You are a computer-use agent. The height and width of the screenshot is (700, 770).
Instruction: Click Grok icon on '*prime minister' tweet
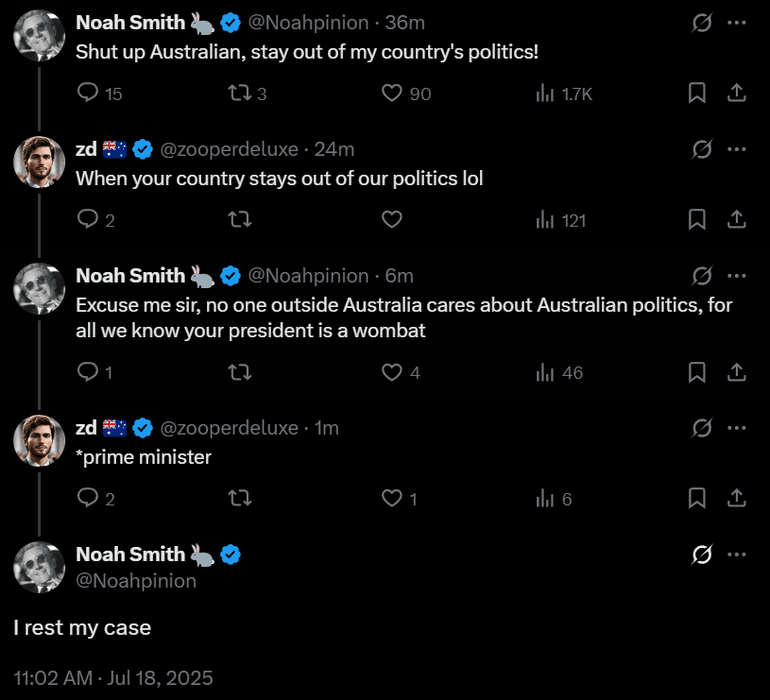coord(702,428)
